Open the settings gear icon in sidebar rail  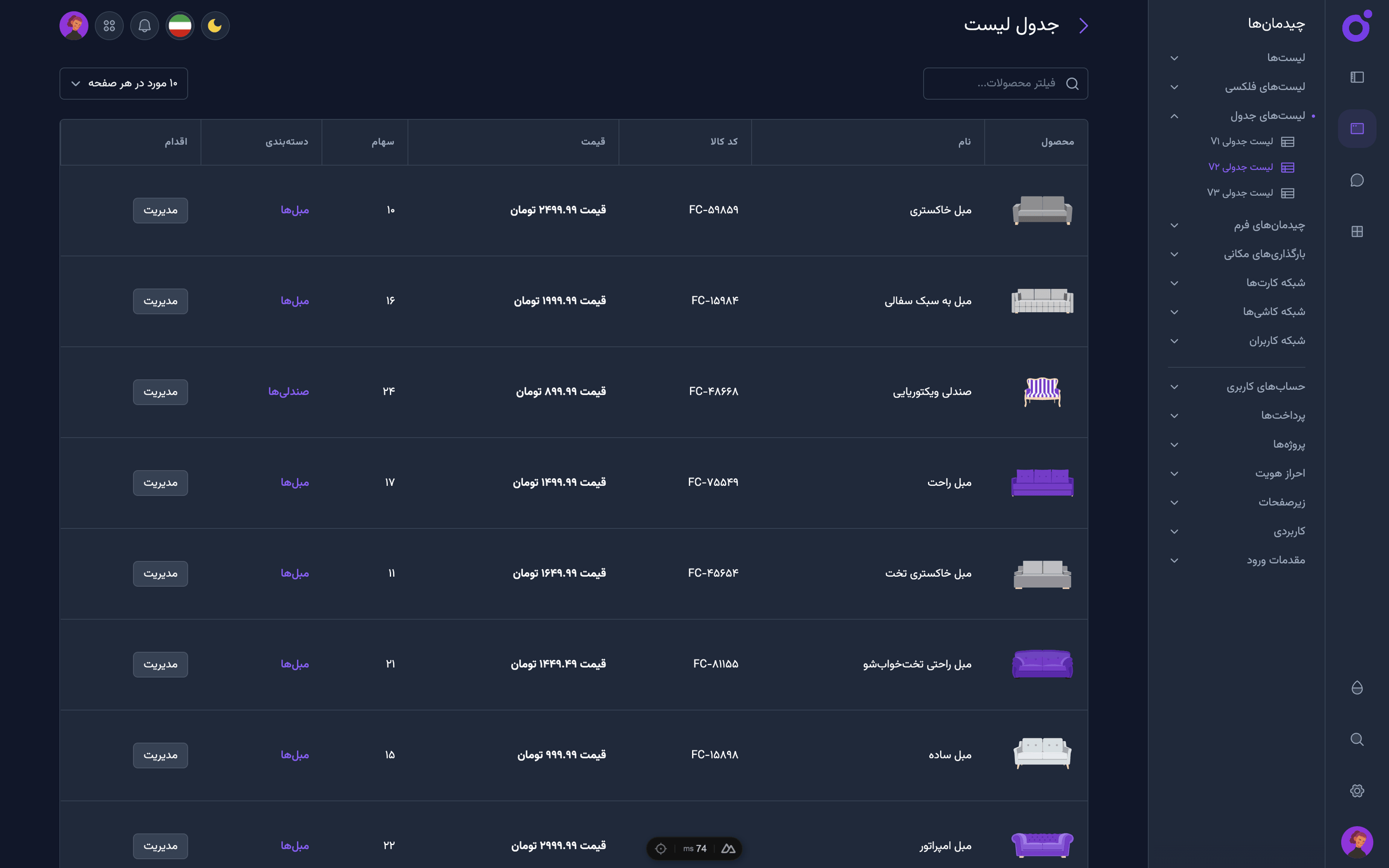[1357, 790]
